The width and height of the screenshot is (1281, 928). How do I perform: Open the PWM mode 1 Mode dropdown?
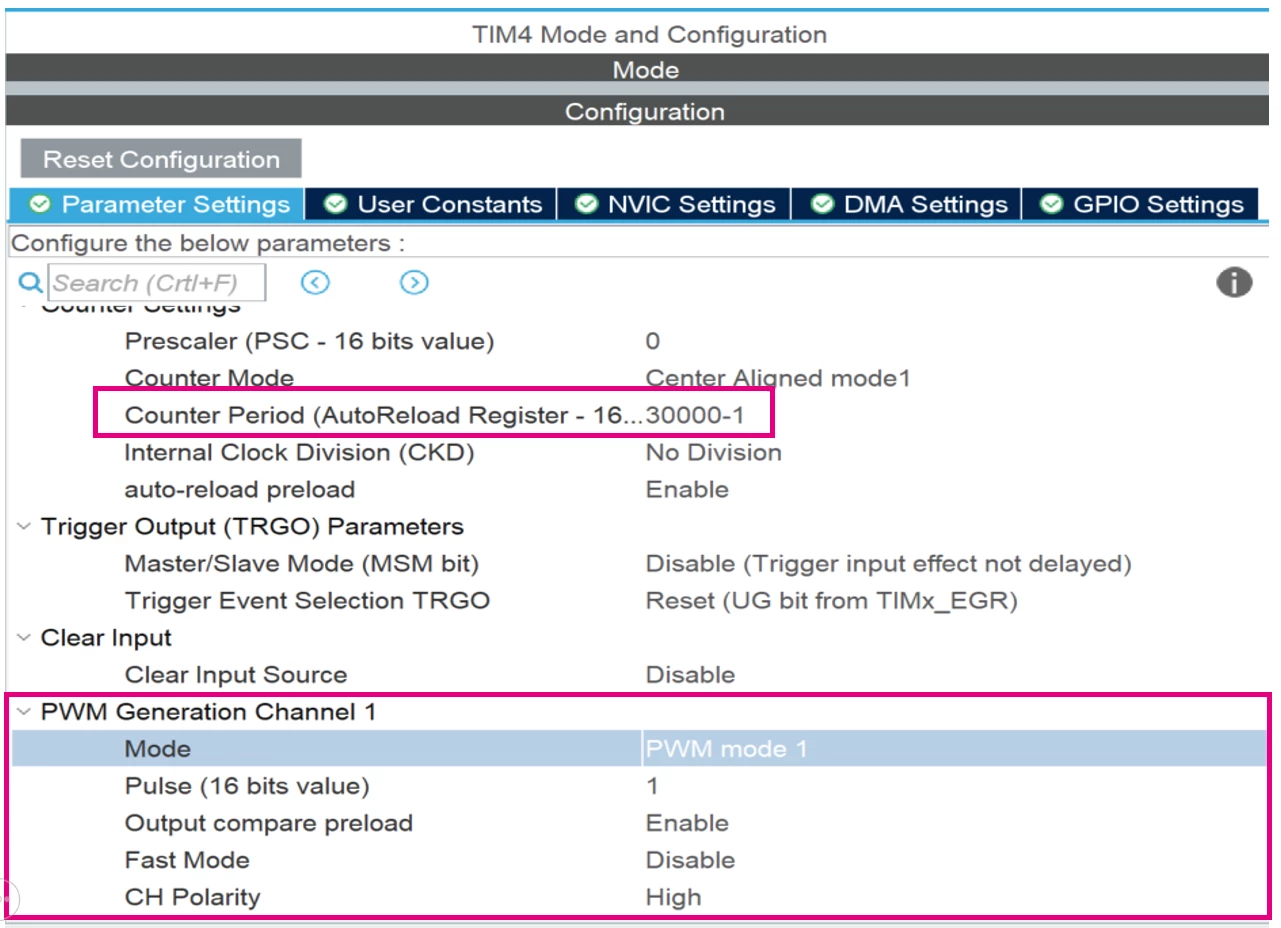(x=954, y=749)
